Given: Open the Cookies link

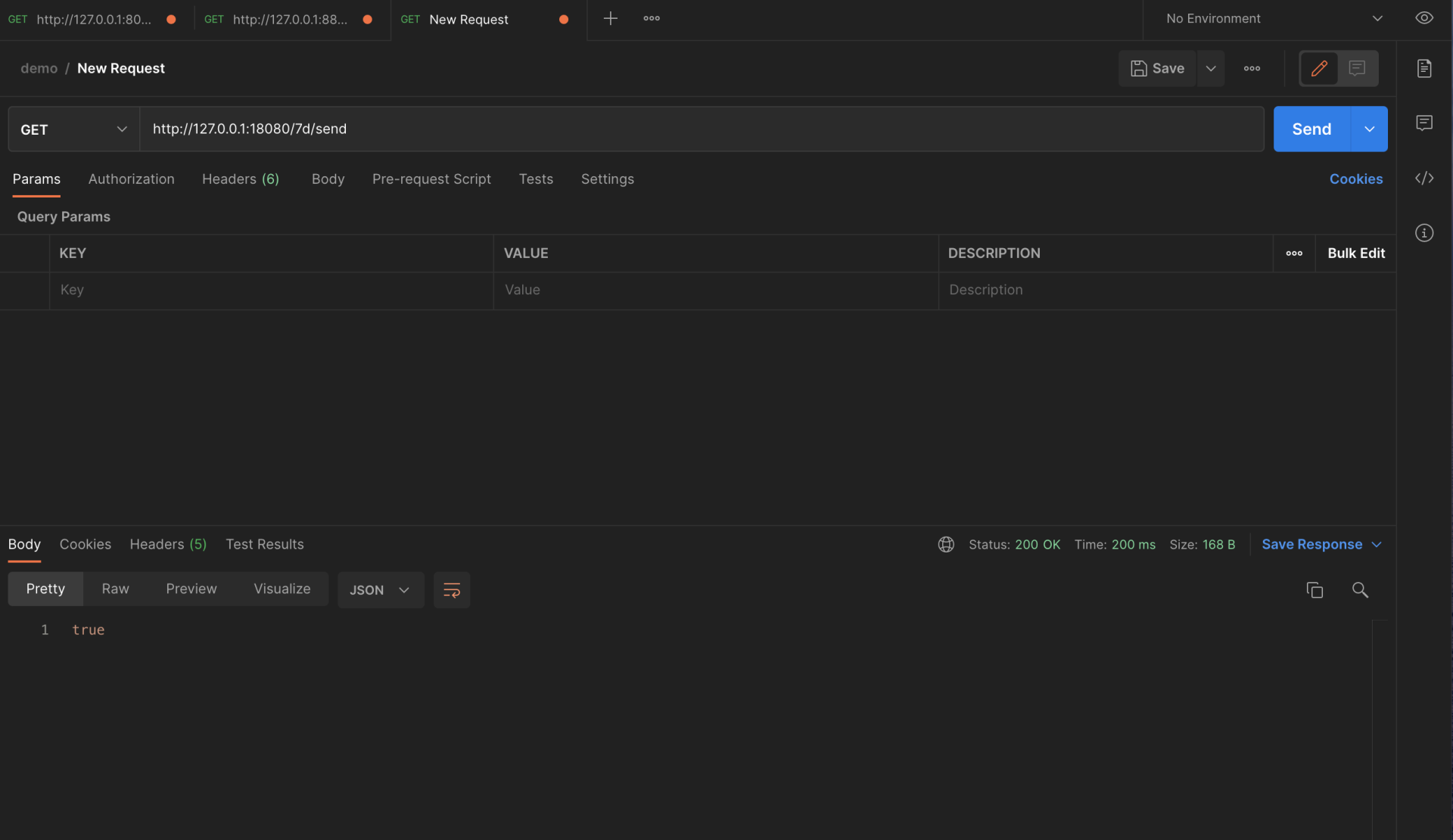Looking at the screenshot, I should click(x=1355, y=179).
